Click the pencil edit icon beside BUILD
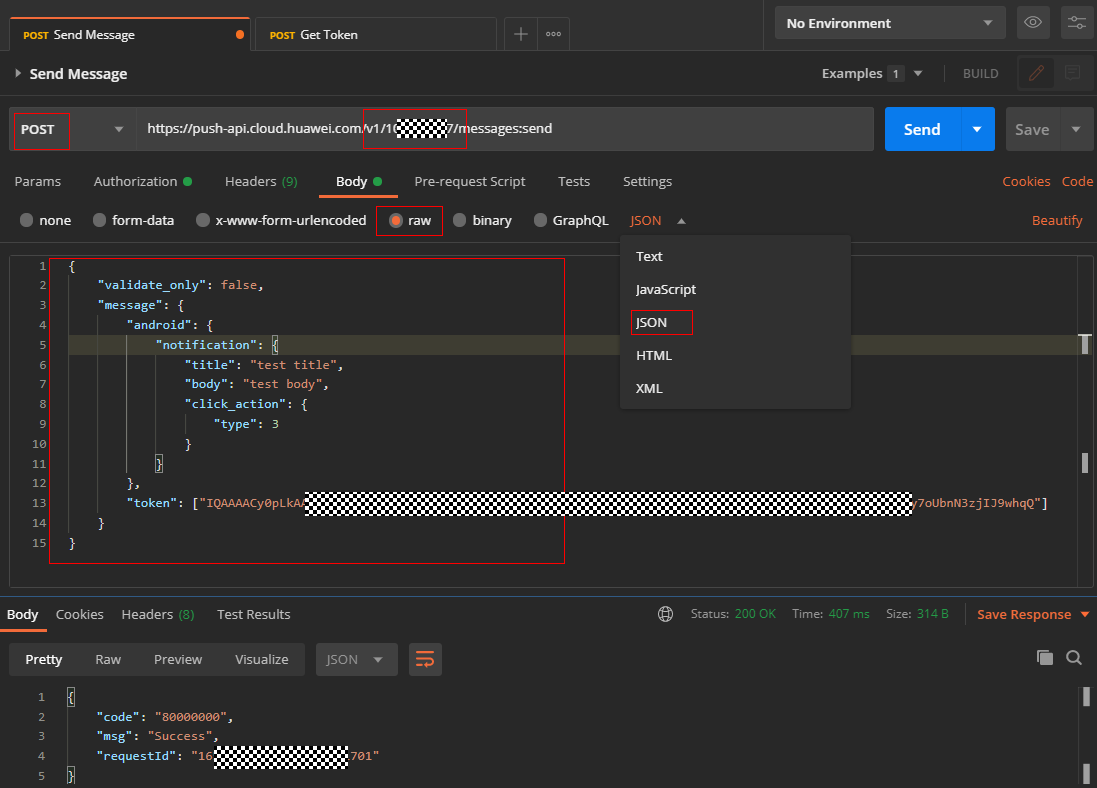 pyautogui.click(x=1036, y=73)
